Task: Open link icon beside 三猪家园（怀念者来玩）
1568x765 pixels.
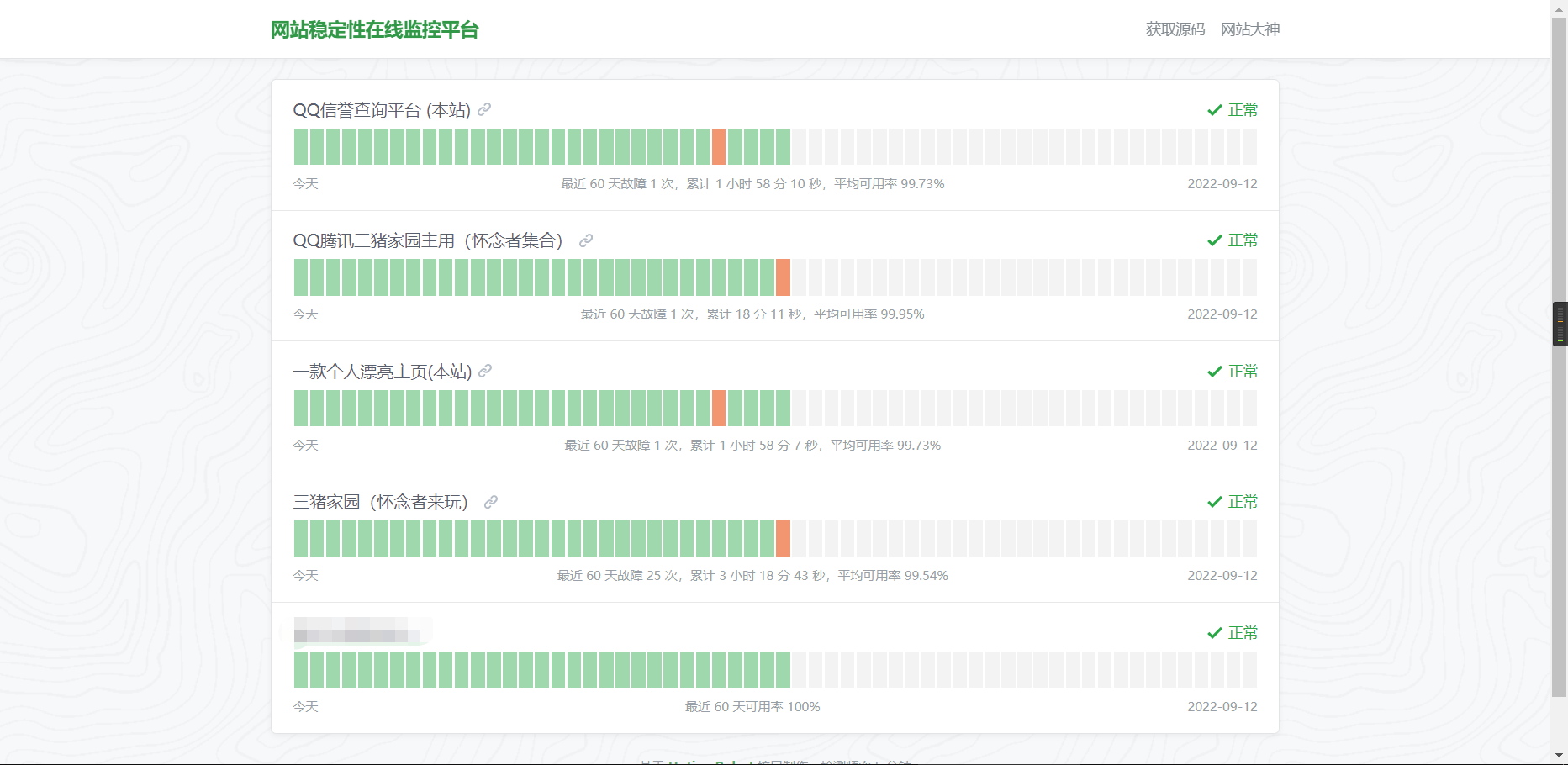Action: [491, 502]
